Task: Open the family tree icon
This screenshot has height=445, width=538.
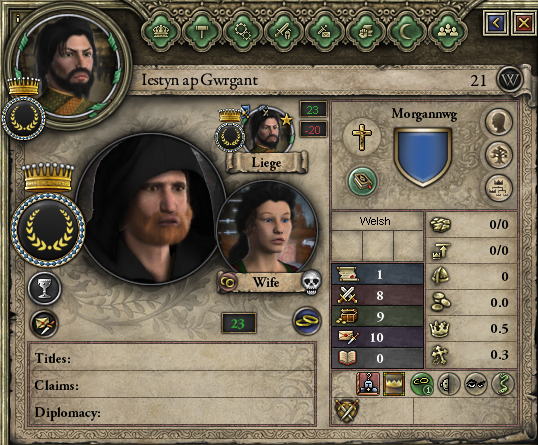Action: [x=499, y=155]
